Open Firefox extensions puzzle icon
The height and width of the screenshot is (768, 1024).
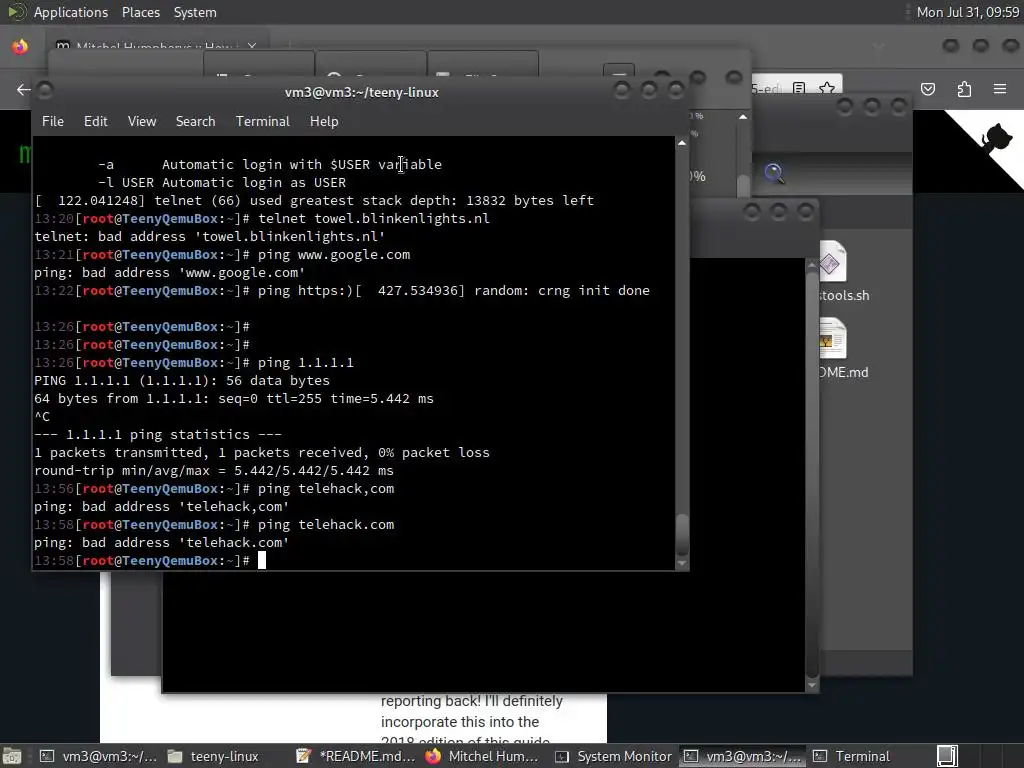point(964,89)
